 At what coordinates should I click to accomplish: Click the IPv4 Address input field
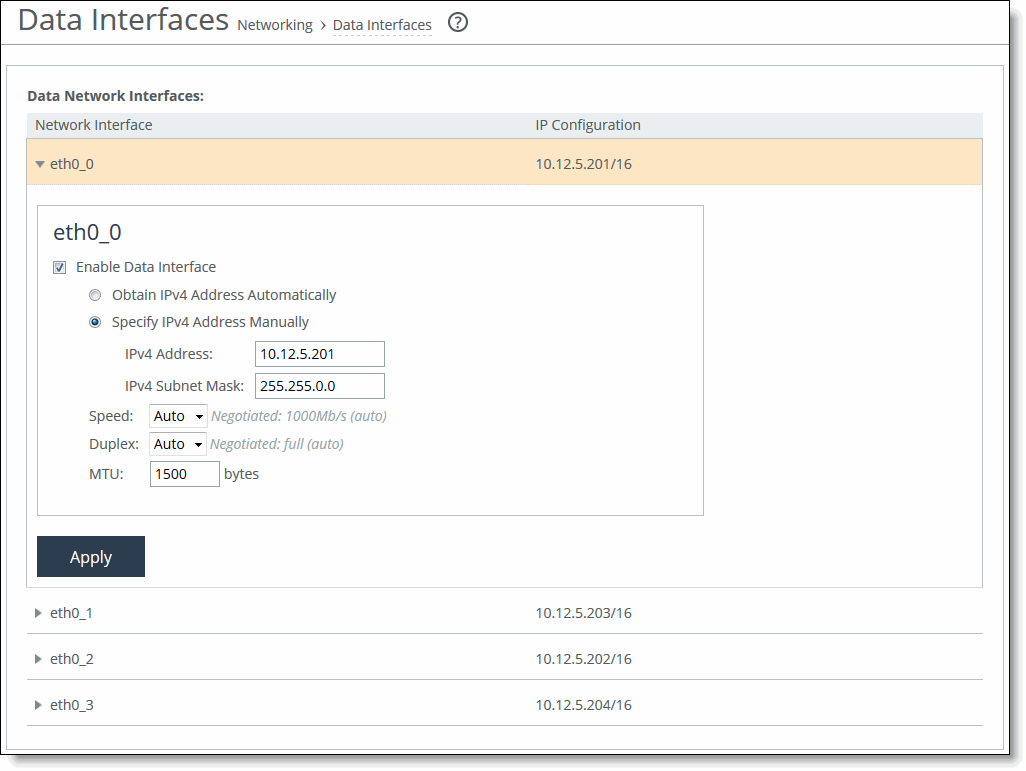click(x=319, y=354)
